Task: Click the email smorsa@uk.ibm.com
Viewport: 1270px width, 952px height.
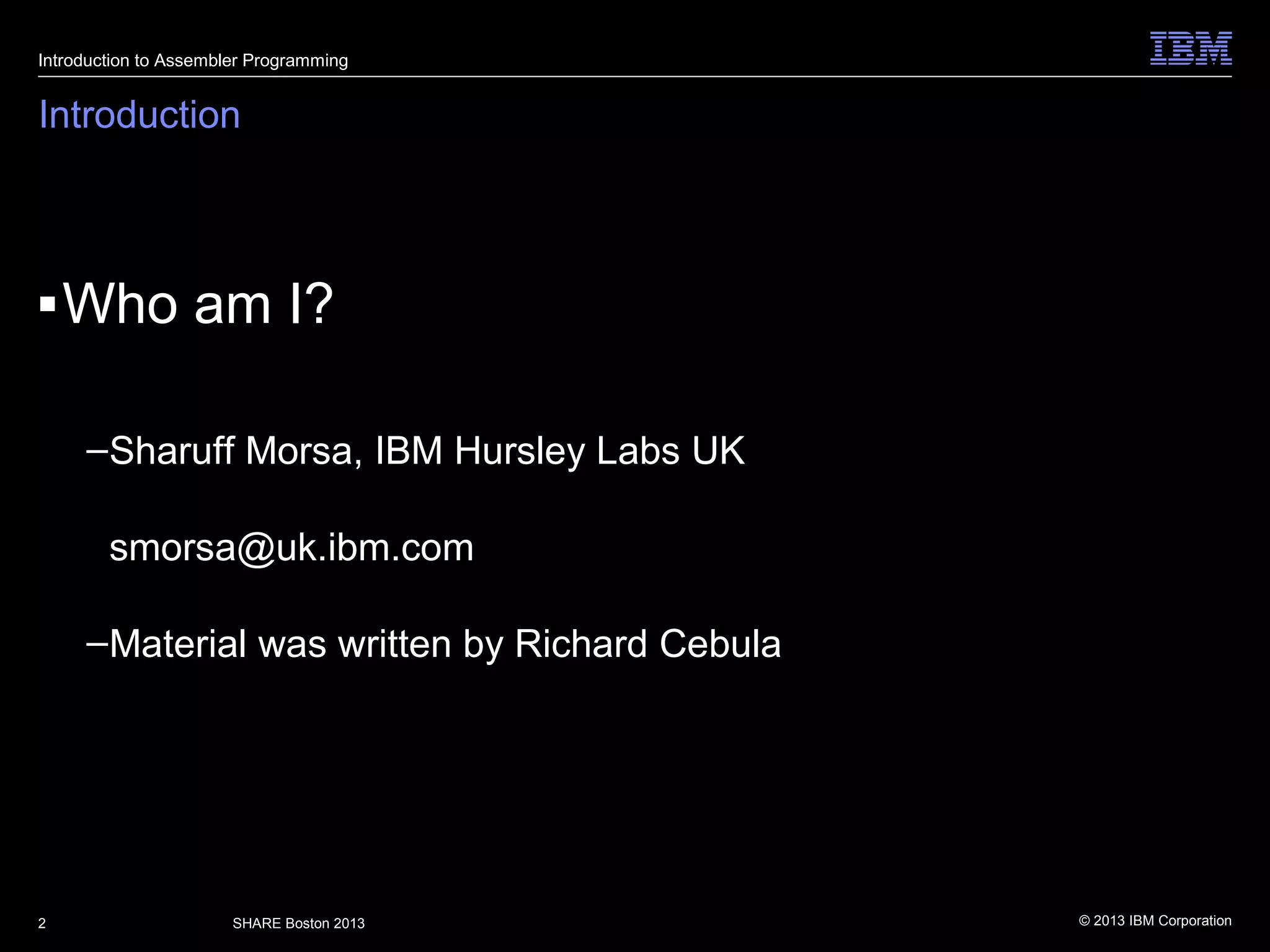Action: point(291,547)
